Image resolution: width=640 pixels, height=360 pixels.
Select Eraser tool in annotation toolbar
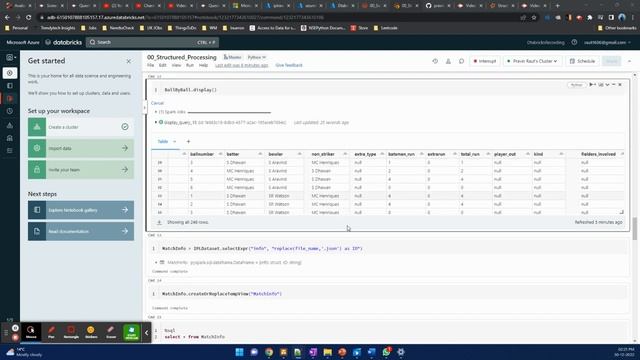coord(111,332)
